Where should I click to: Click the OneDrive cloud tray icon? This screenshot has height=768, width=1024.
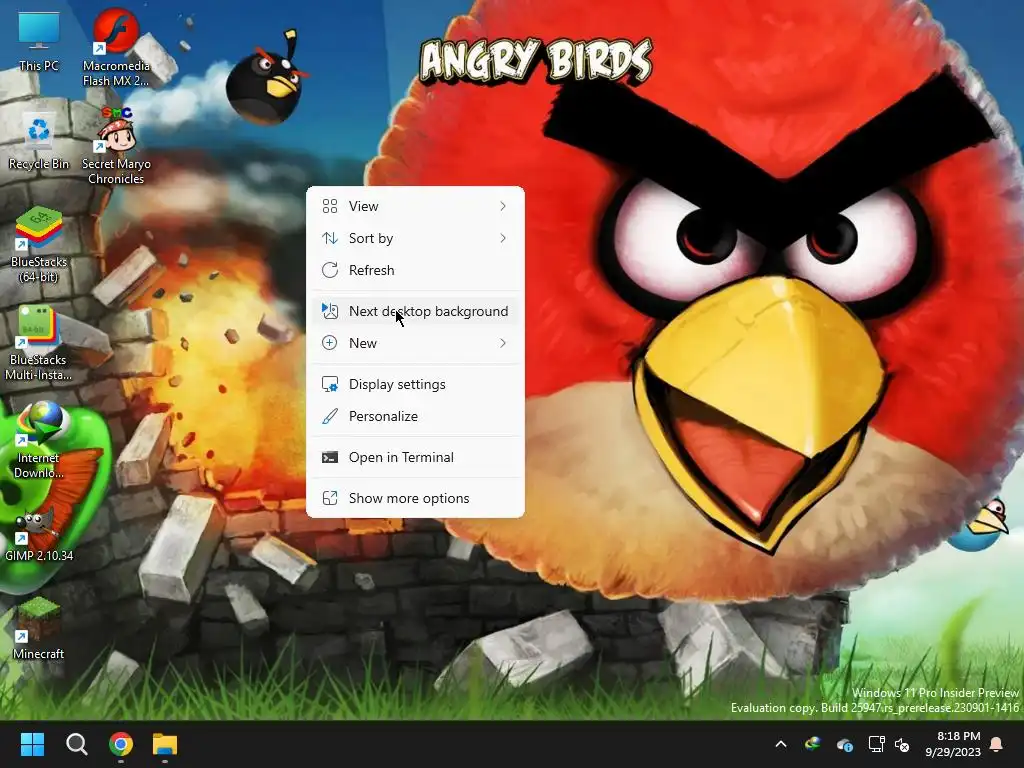844,744
